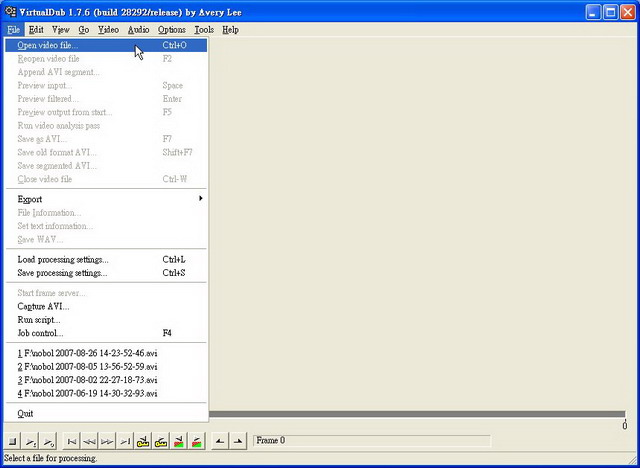Choose Quit from the File menu
The image size is (640, 468).
(106, 414)
